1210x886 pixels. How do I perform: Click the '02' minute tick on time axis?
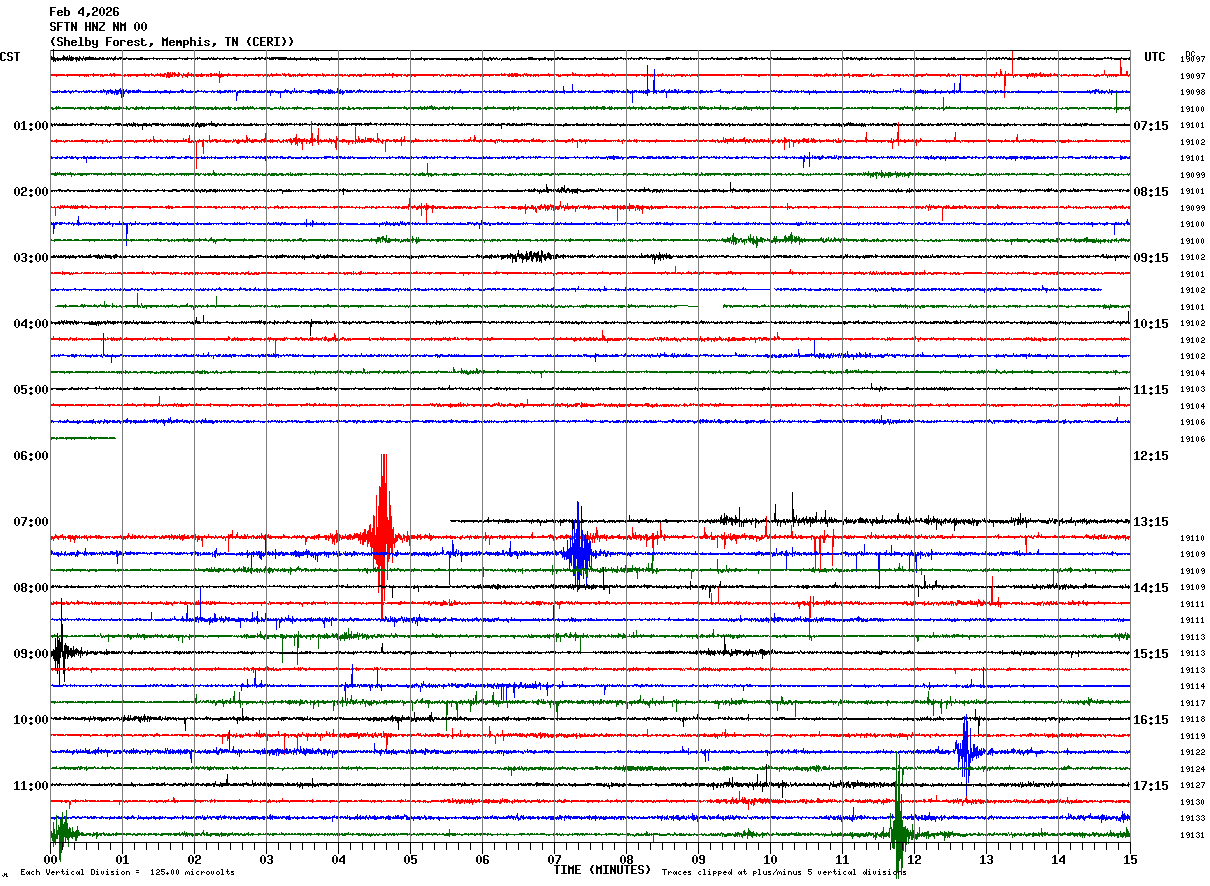point(194,859)
